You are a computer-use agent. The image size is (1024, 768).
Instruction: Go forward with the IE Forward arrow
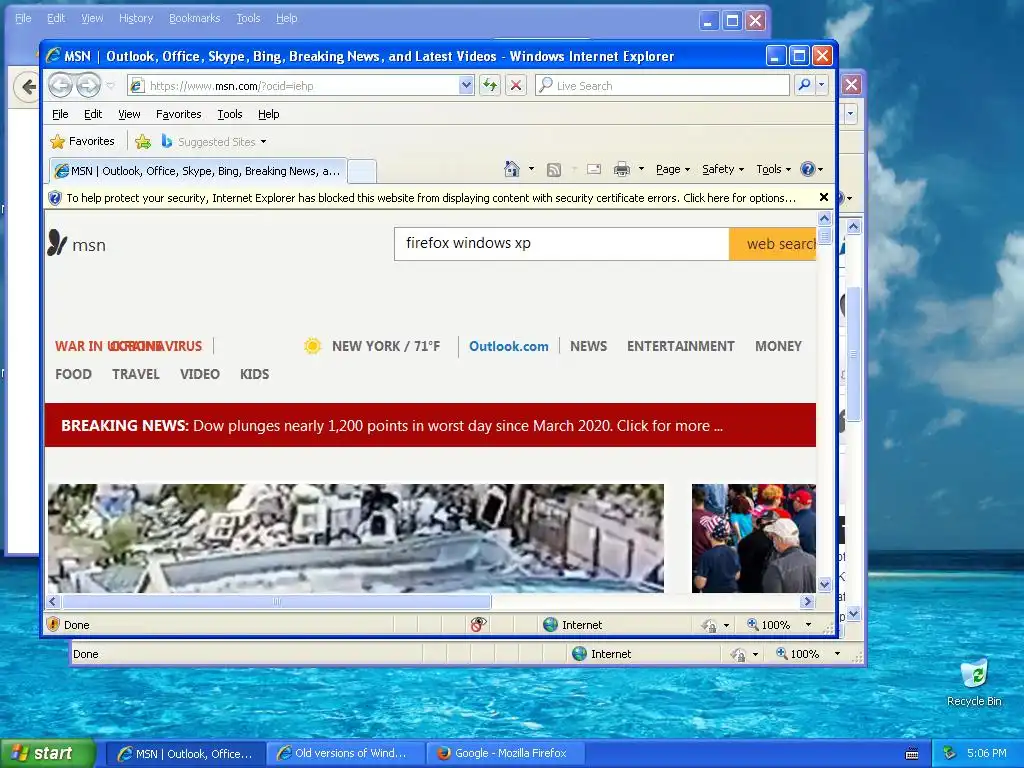tap(88, 85)
